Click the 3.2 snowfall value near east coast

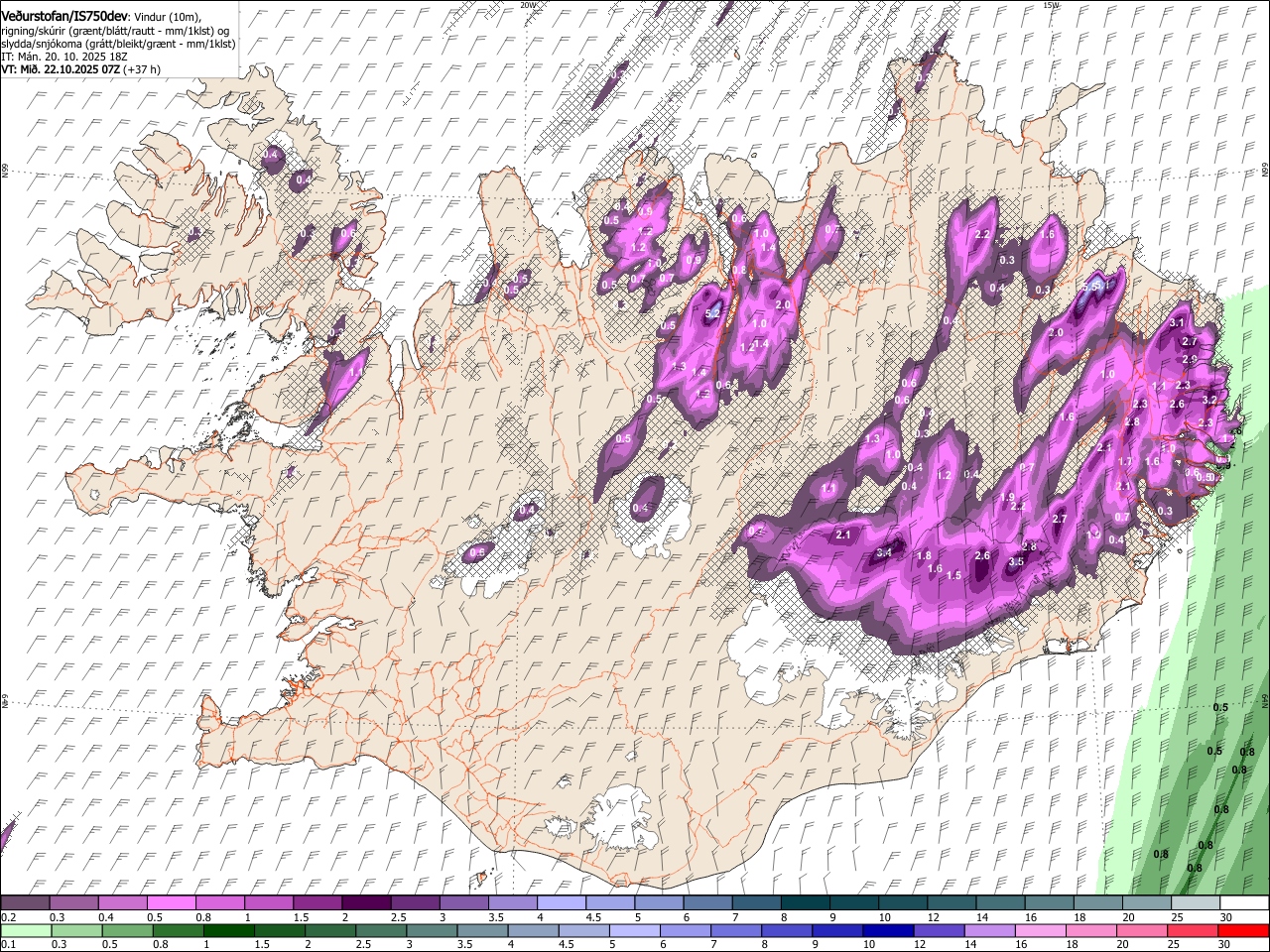coord(1209,400)
